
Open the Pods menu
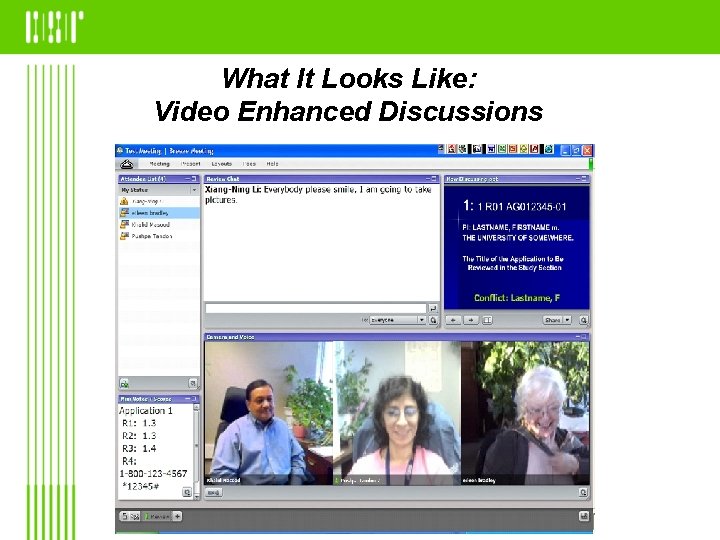[249, 164]
